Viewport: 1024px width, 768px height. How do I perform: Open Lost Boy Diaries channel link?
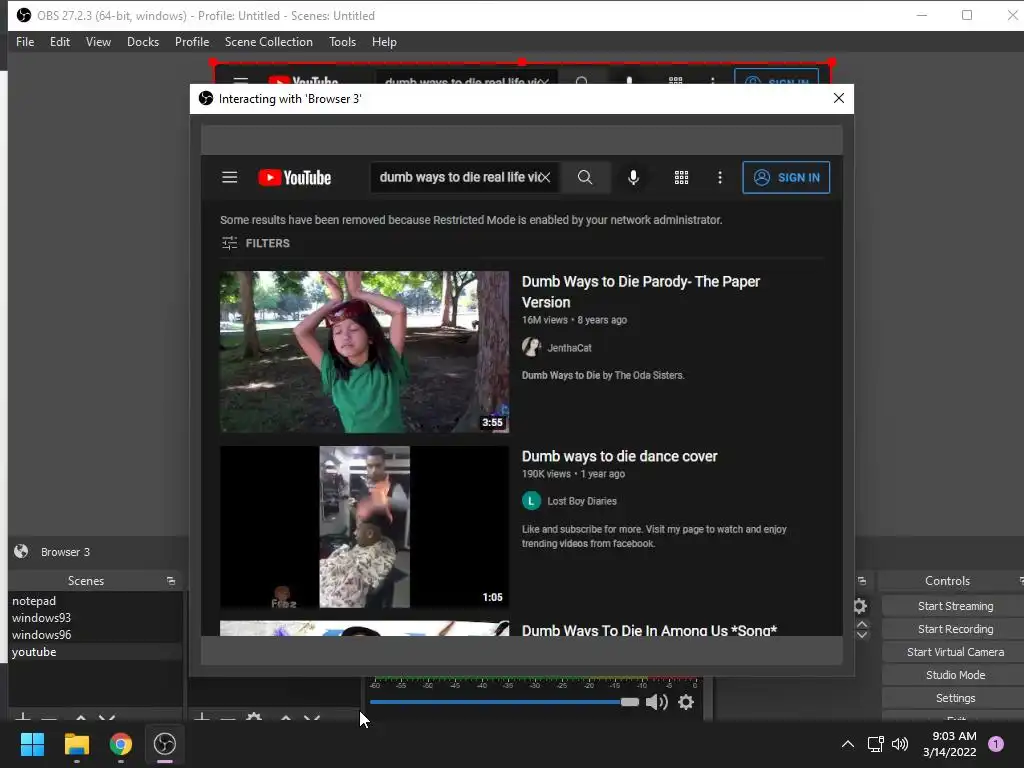pos(581,501)
